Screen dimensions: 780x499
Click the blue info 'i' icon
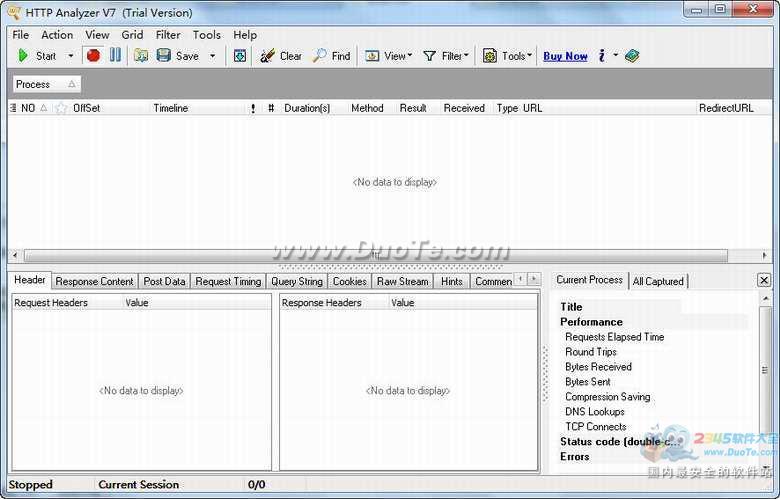602,56
